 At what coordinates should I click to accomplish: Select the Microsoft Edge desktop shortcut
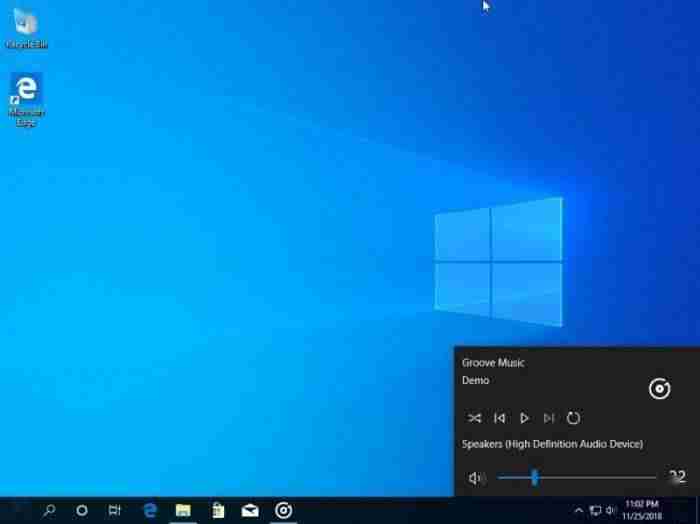tap(26, 100)
